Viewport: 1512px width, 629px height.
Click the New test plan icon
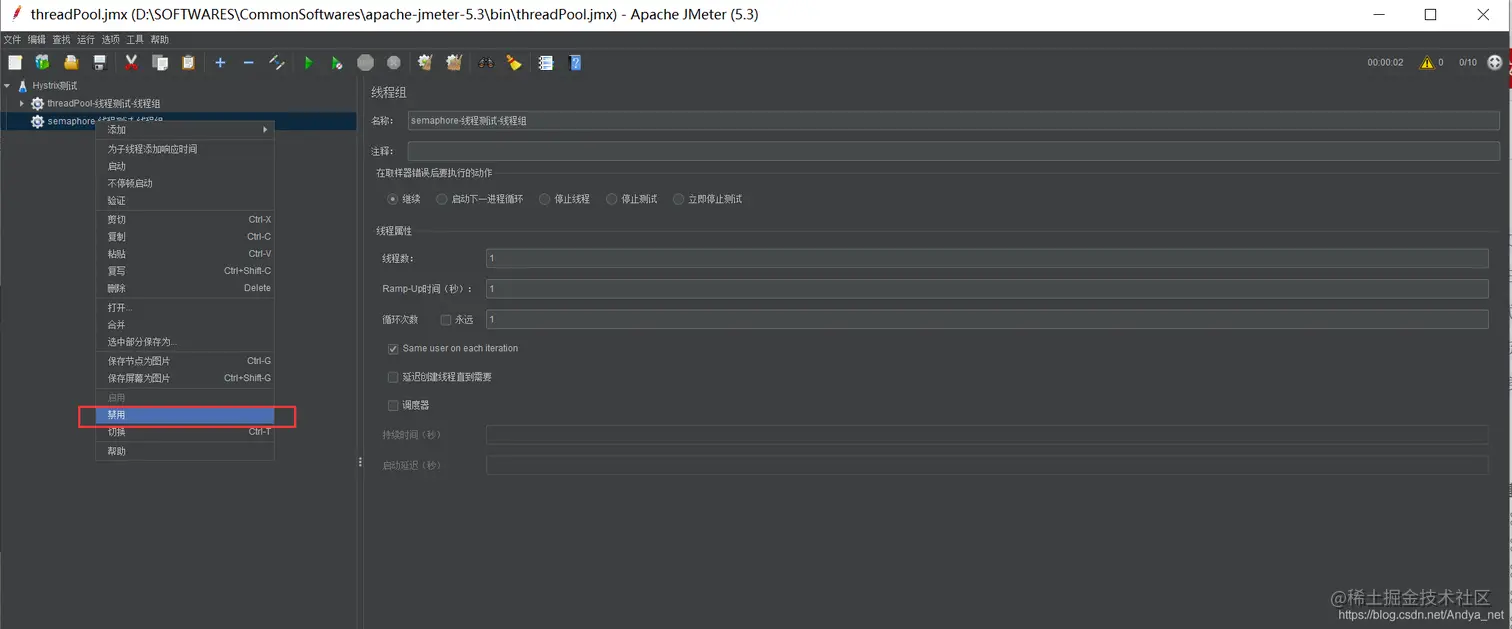pos(15,62)
